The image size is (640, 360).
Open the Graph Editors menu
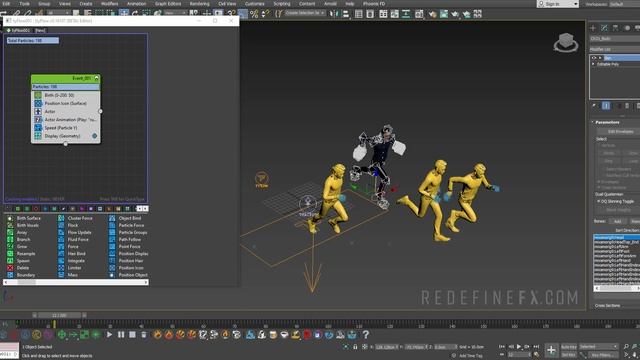tap(168, 4)
